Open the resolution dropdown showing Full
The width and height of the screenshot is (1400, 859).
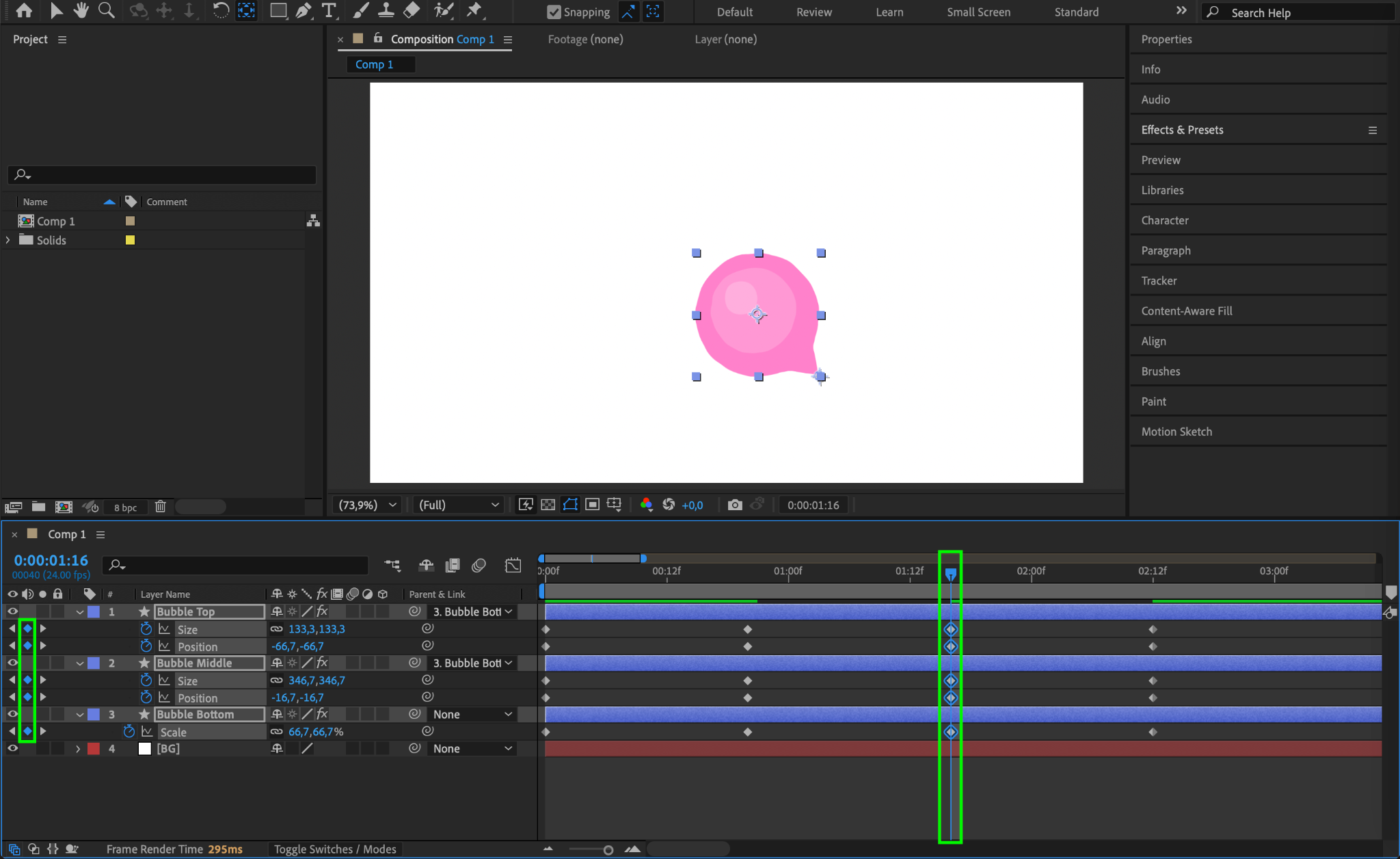click(458, 505)
